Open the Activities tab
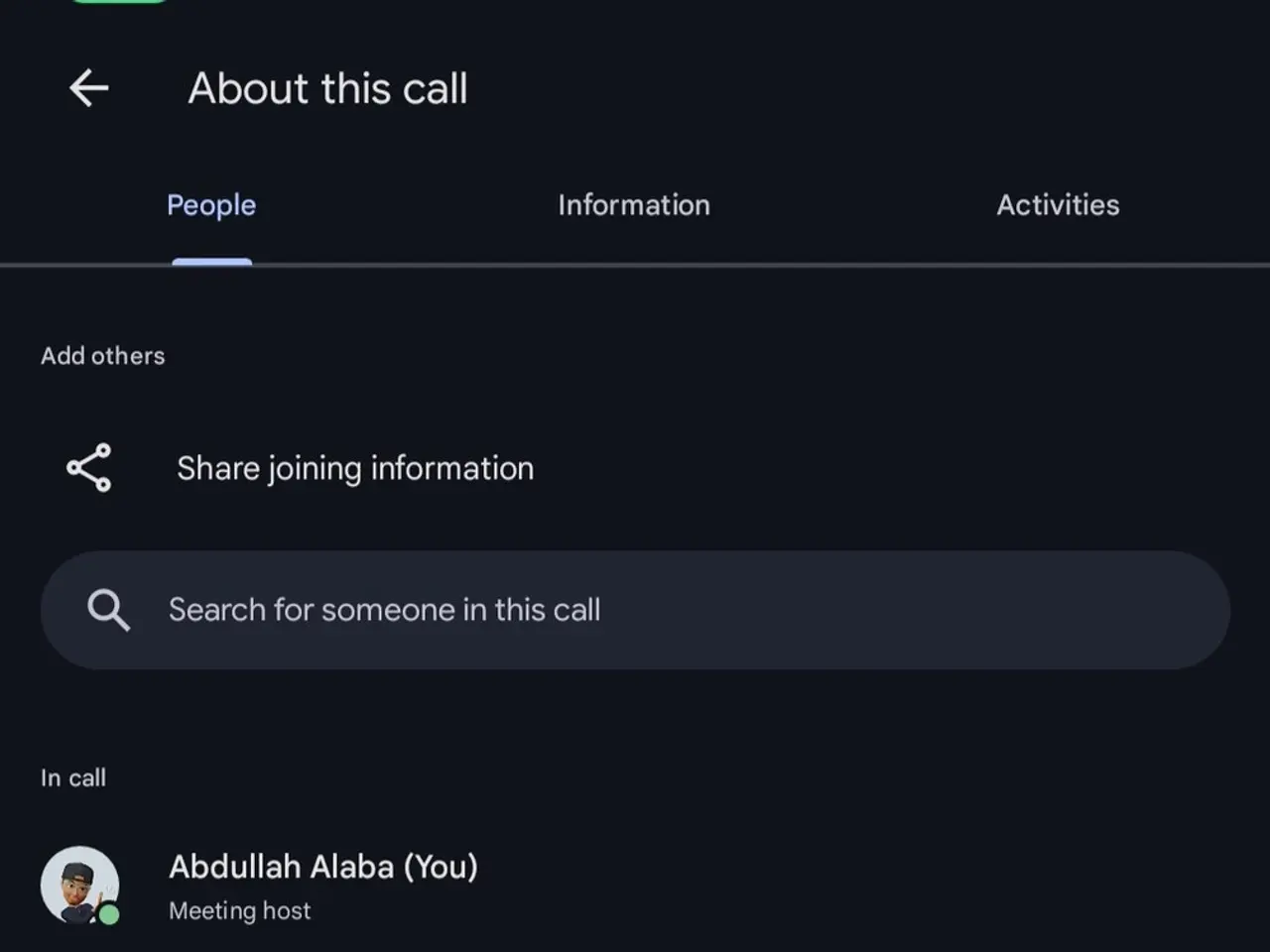 [1058, 205]
